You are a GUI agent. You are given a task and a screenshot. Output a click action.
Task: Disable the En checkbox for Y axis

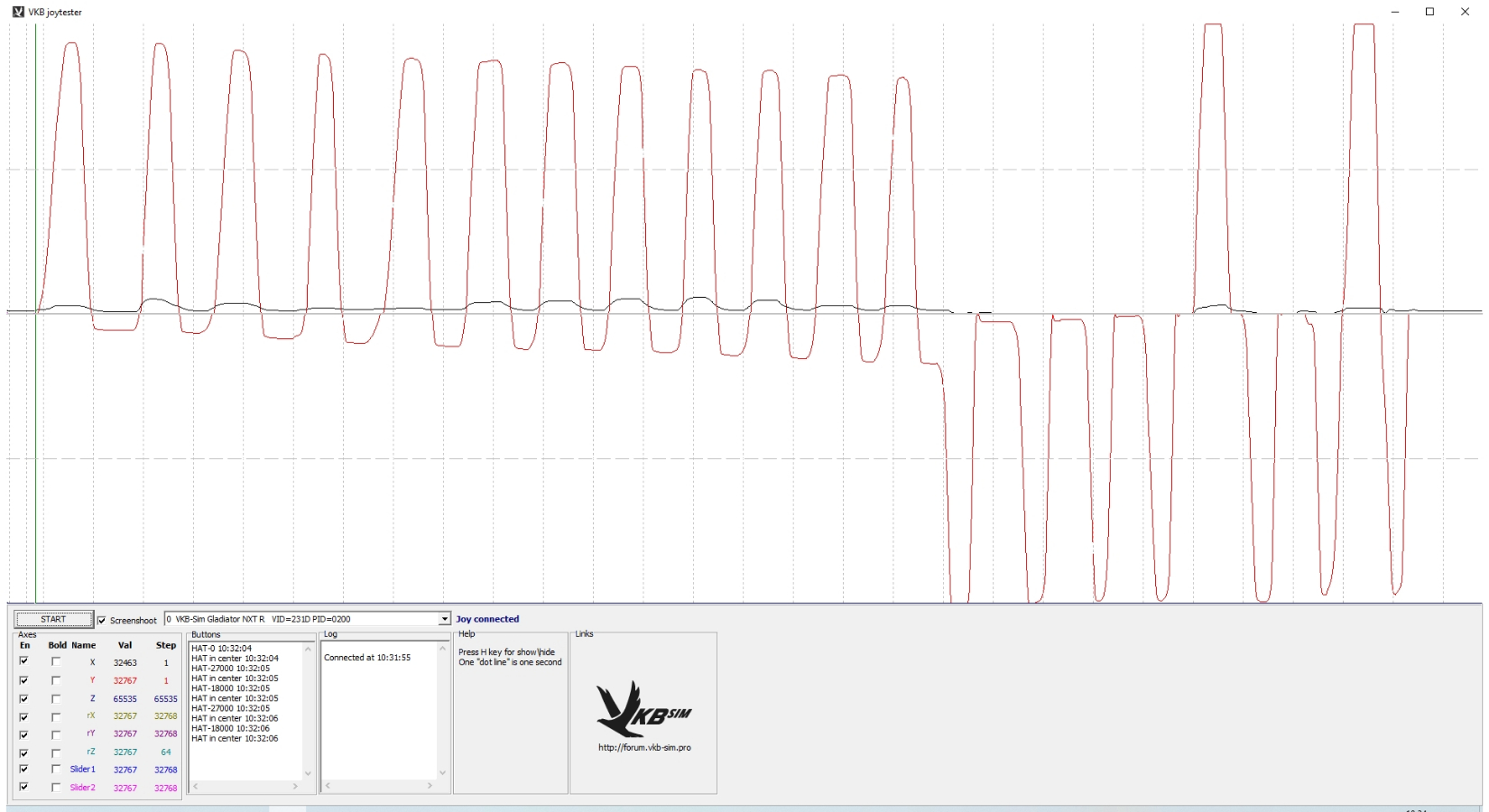click(23, 680)
